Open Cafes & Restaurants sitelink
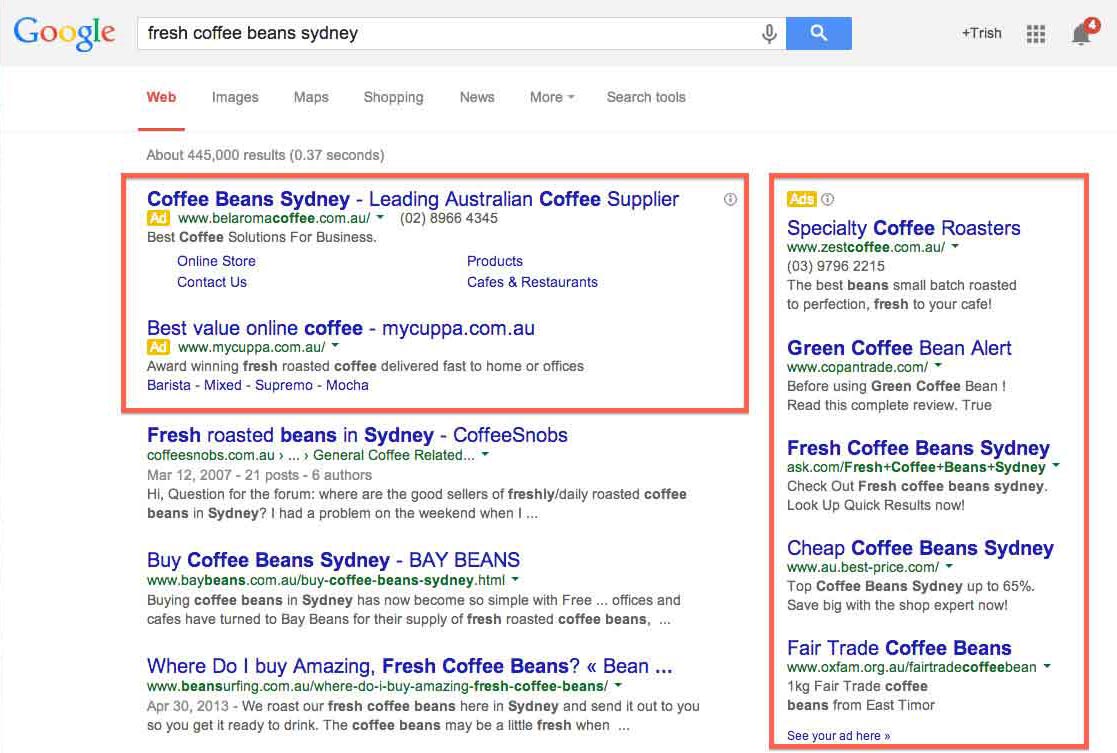Image resolution: width=1117 pixels, height=753 pixels. (532, 282)
